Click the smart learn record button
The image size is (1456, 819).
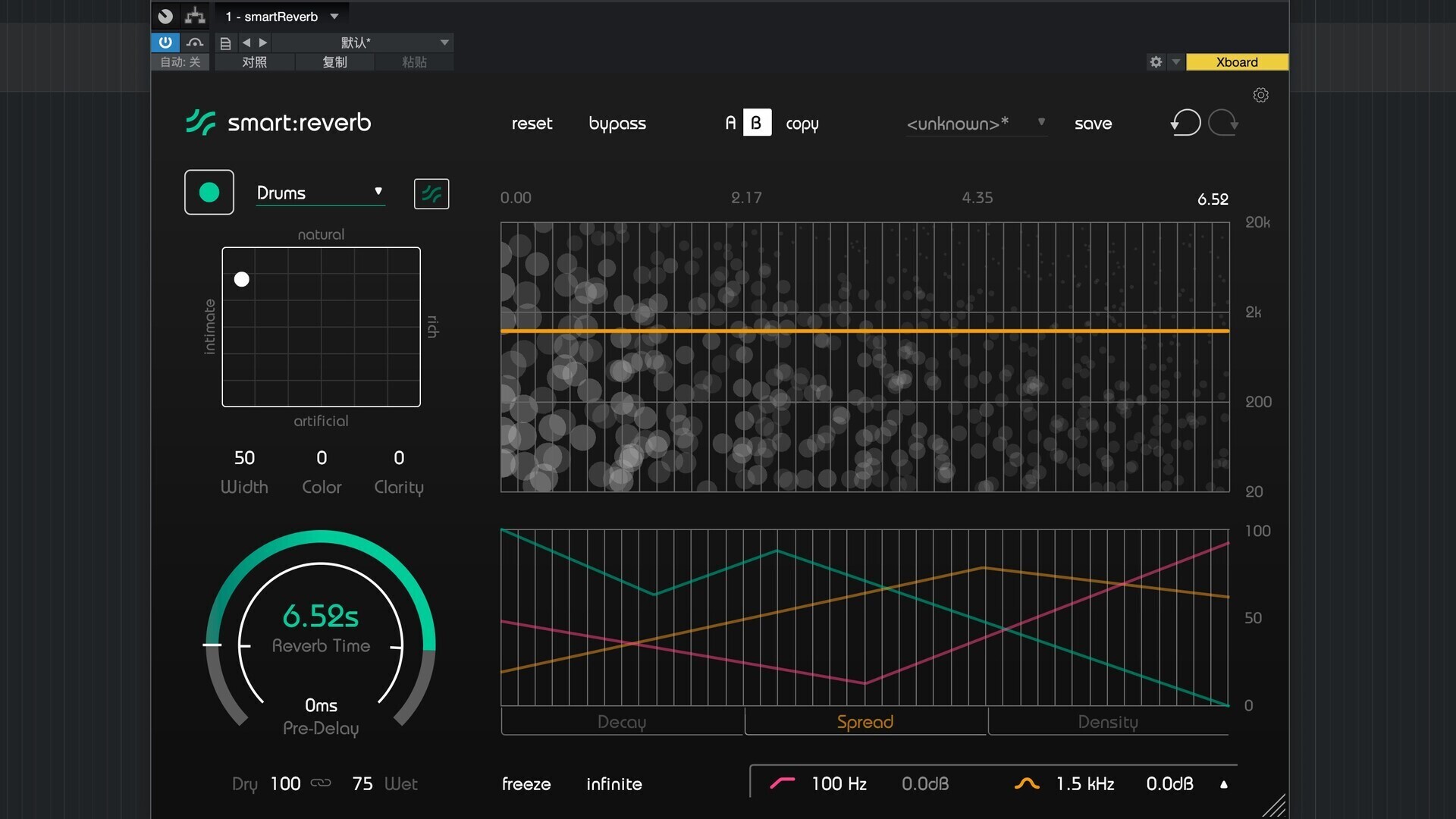click(209, 193)
